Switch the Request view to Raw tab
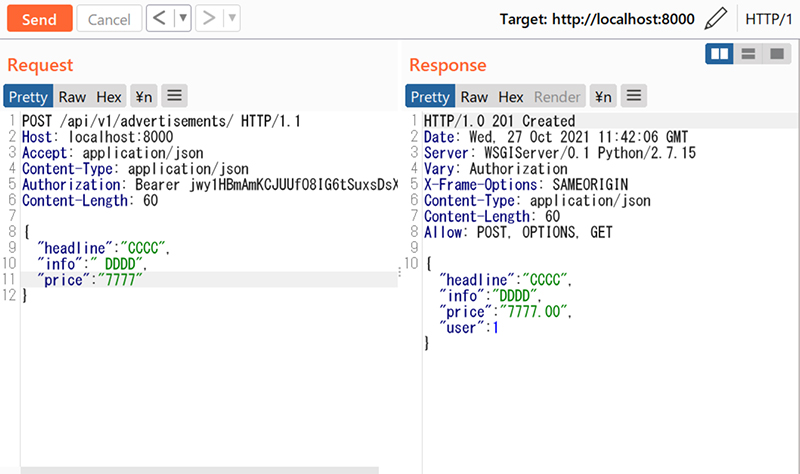 tap(72, 96)
